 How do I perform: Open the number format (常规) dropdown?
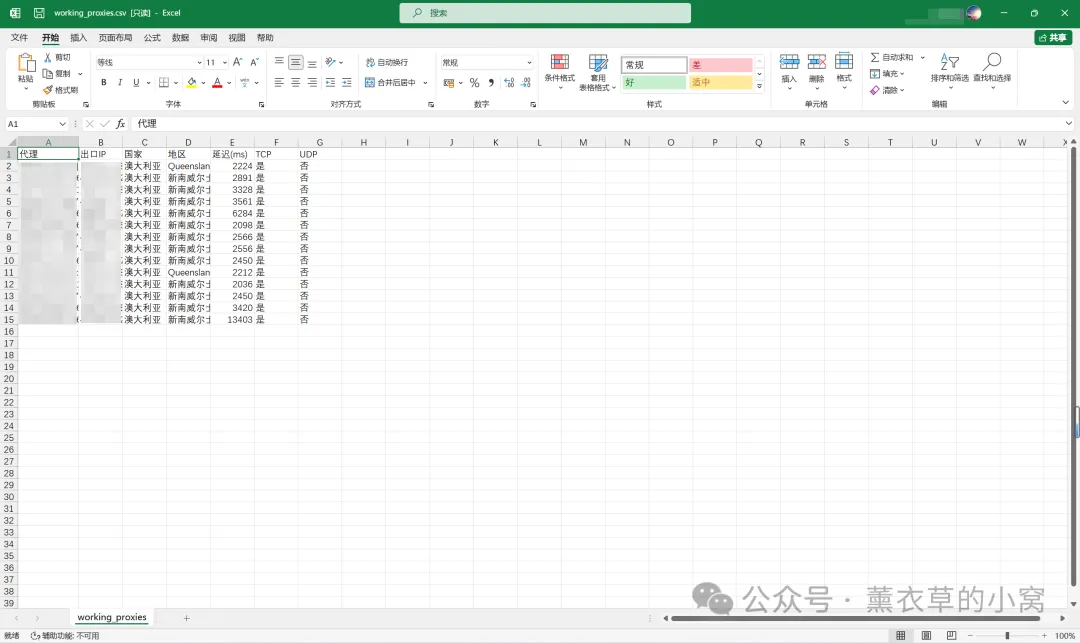(529, 63)
